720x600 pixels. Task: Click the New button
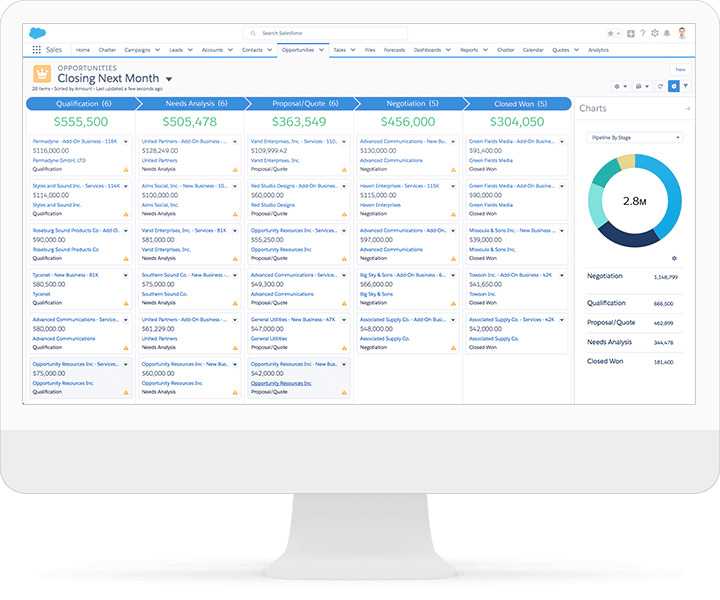click(680, 69)
